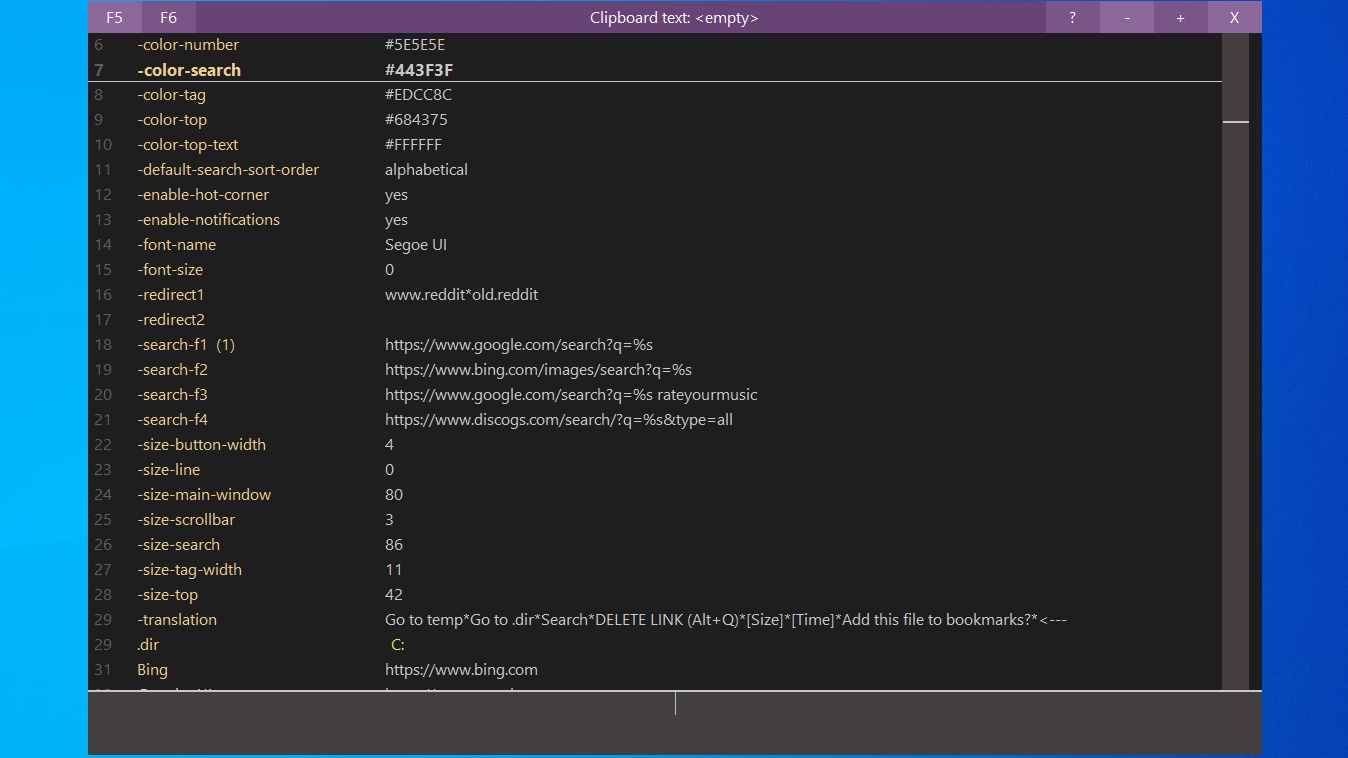Click the www.reddit*old.reddit value
This screenshot has width=1348, height=758.
461,295
